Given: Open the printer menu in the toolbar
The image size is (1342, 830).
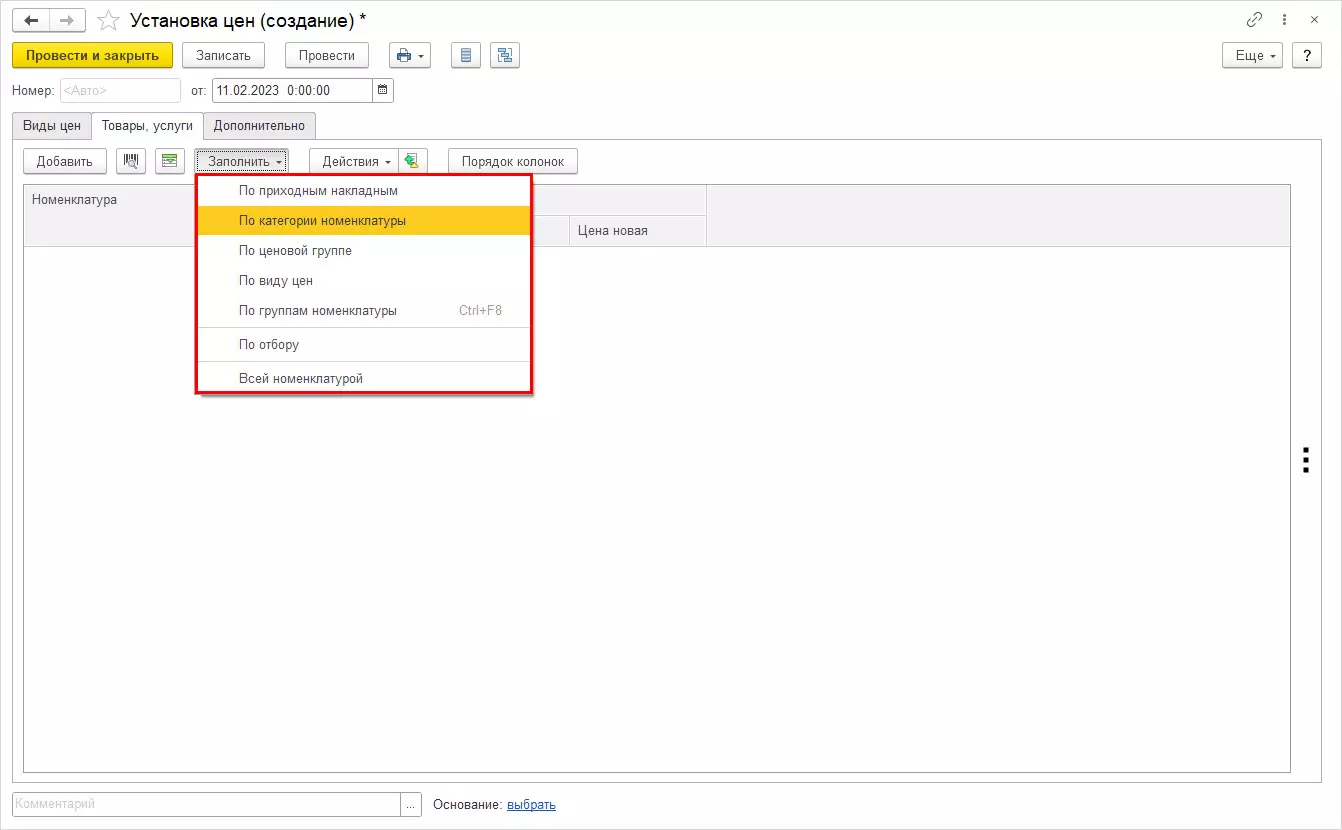Looking at the screenshot, I should point(409,56).
